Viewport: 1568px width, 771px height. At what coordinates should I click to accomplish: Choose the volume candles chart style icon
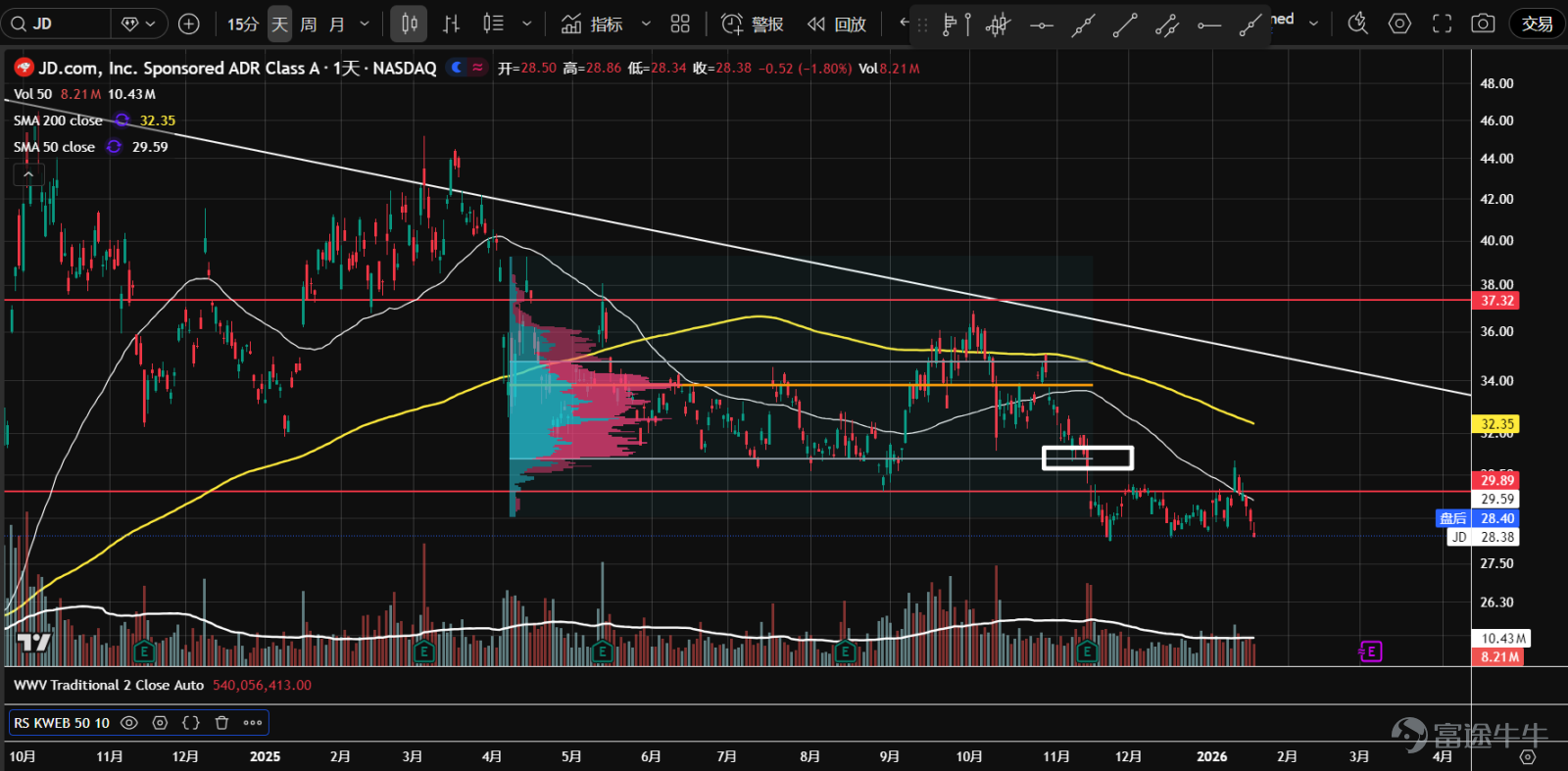coord(493,24)
